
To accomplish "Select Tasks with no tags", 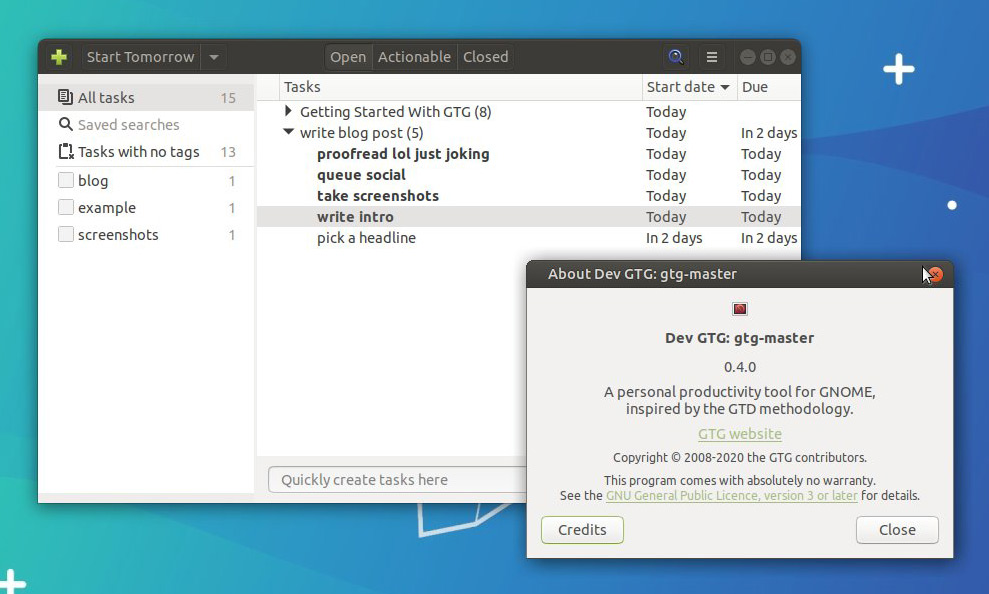I will pos(139,151).
